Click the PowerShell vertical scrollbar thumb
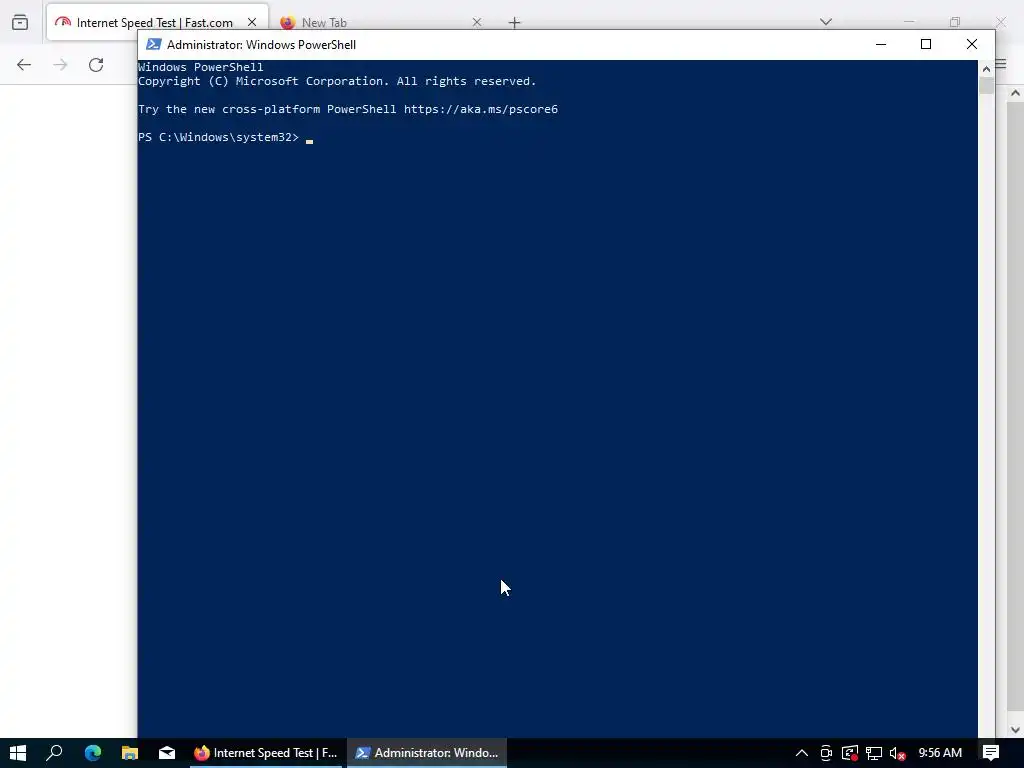Image resolution: width=1024 pixels, height=768 pixels. (x=986, y=86)
